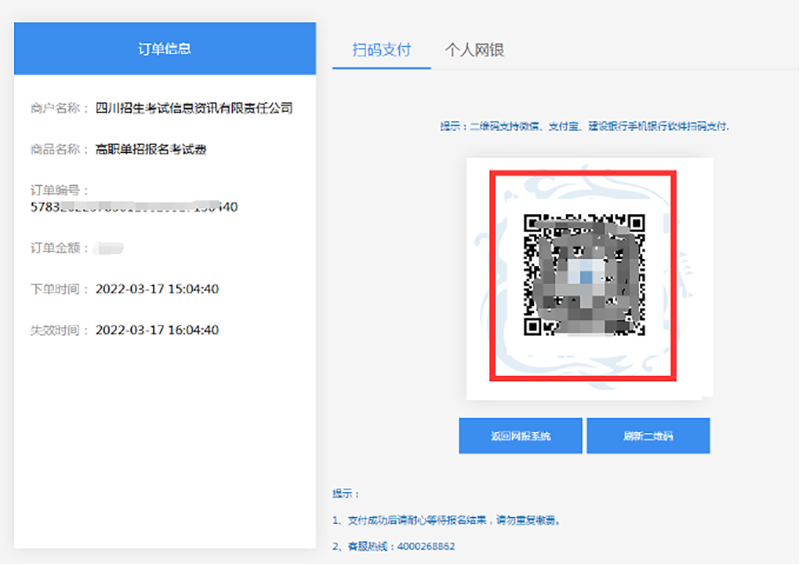Click the payment QR code image

point(584,275)
